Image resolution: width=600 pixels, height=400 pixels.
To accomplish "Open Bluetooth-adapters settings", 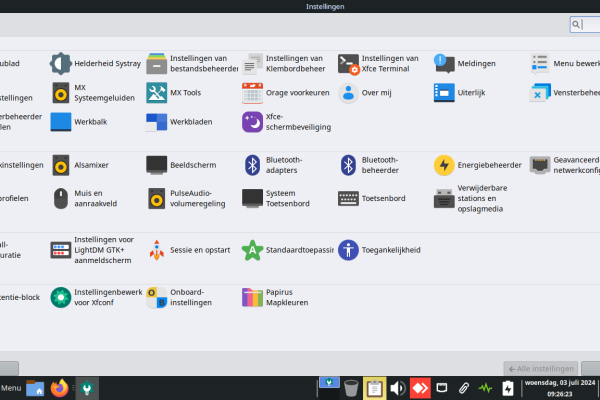I will (x=253, y=165).
